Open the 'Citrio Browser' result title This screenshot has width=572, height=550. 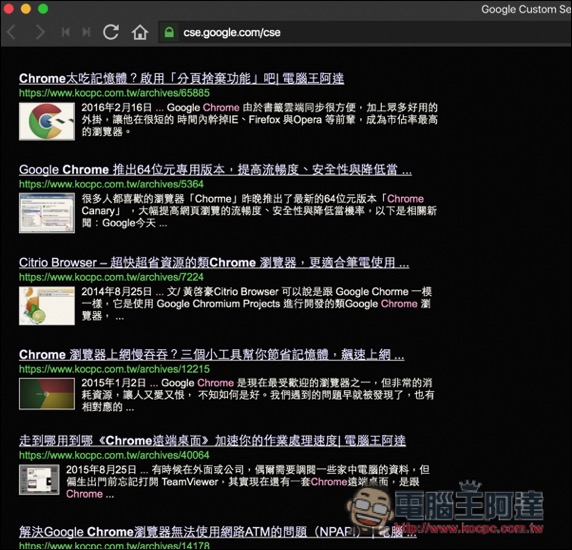(214, 263)
